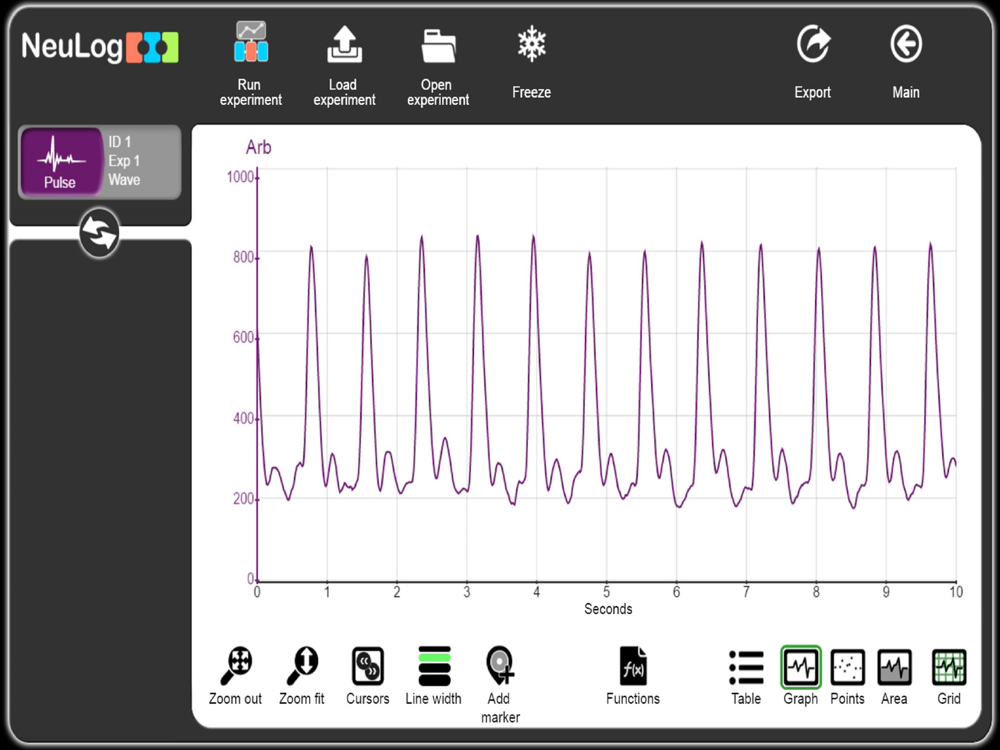Click the 800 y-axis value
The width and height of the screenshot is (1000, 750).
(x=244, y=257)
